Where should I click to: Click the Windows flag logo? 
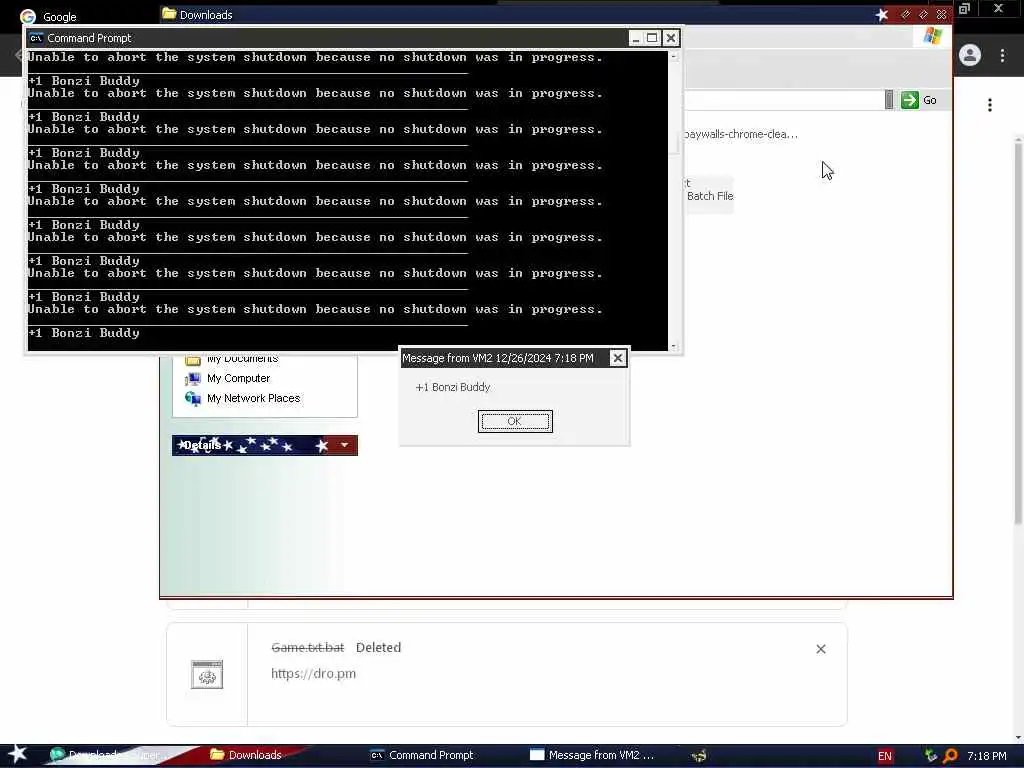coord(933,36)
